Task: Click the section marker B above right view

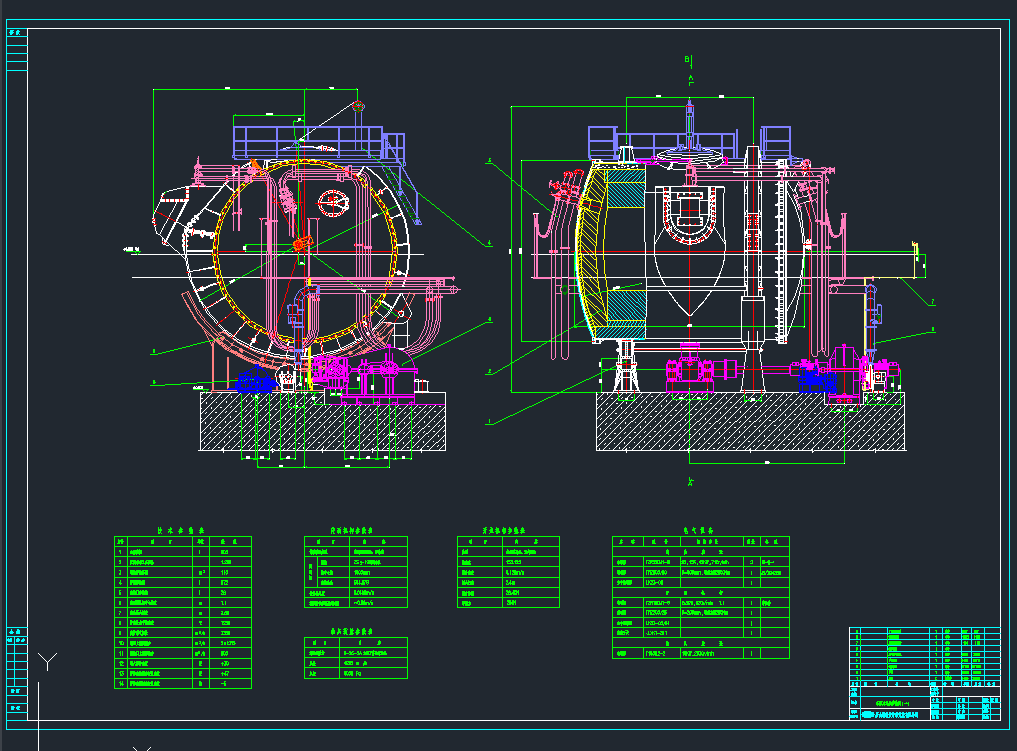Action: pyautogui.click(x=688, y=61)
